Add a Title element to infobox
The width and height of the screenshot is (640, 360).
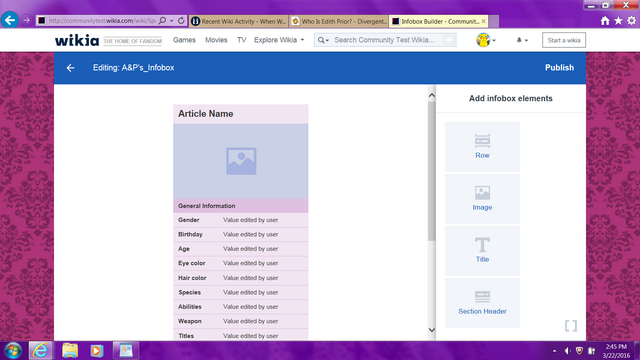click(x=482, y=251)
